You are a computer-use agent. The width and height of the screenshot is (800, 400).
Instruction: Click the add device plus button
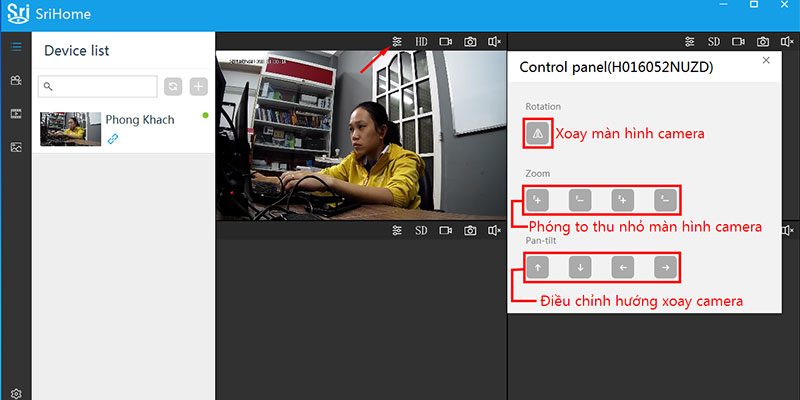pyautogui.click(x=198, y=87)
